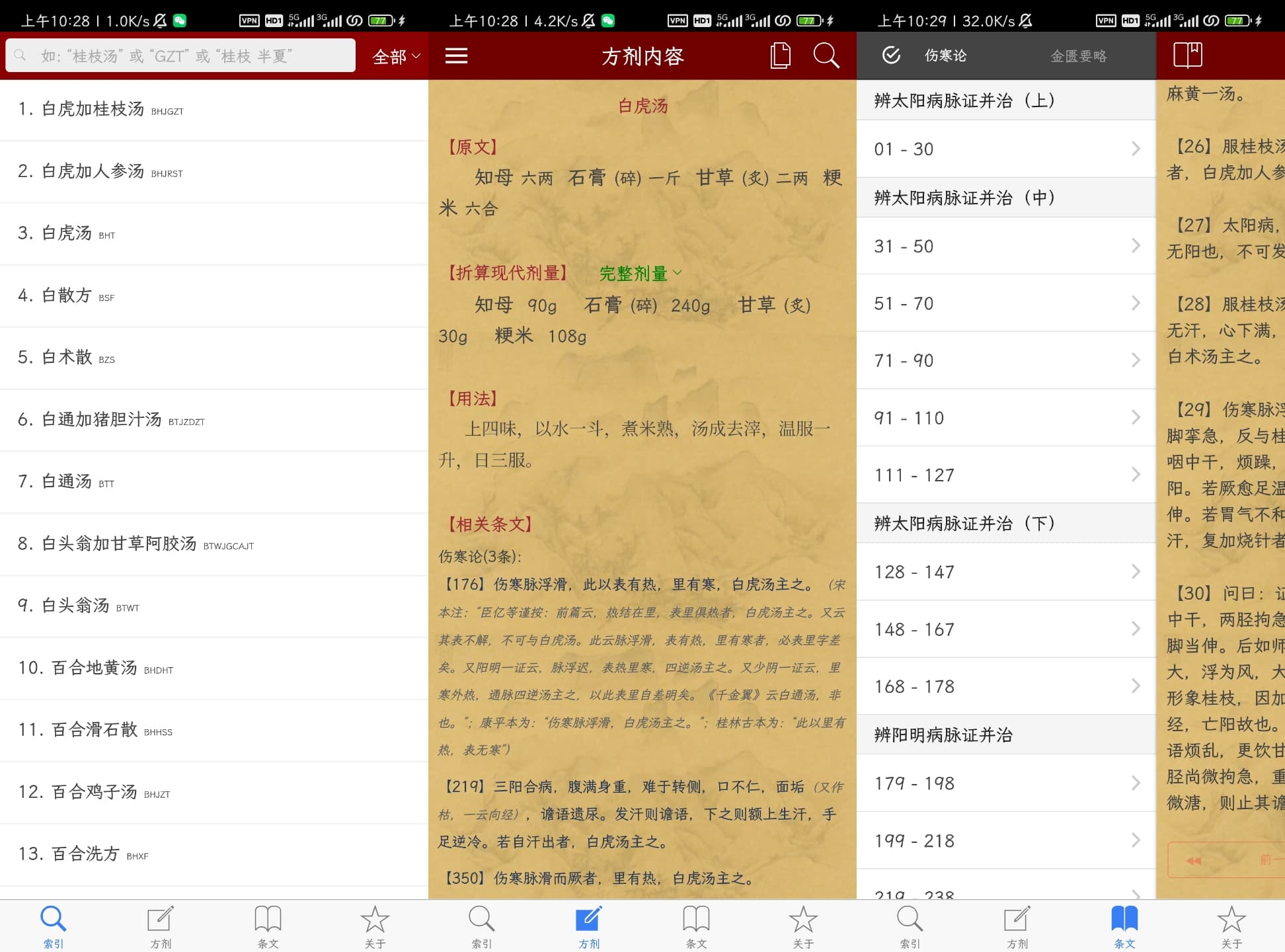The width and height of the screenshot is (1285, 952).
Task: Open the 168 - 178 clause range
Action: point(1006,686)
